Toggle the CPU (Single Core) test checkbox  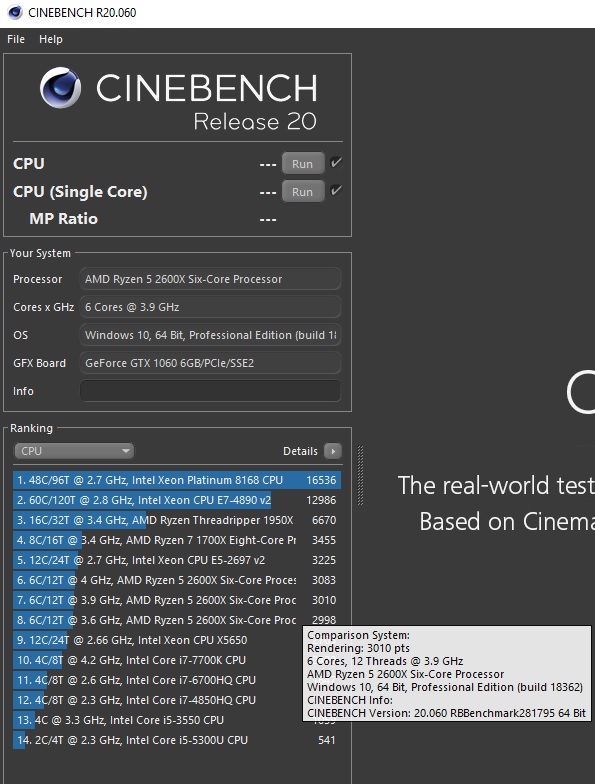(336, 190)
